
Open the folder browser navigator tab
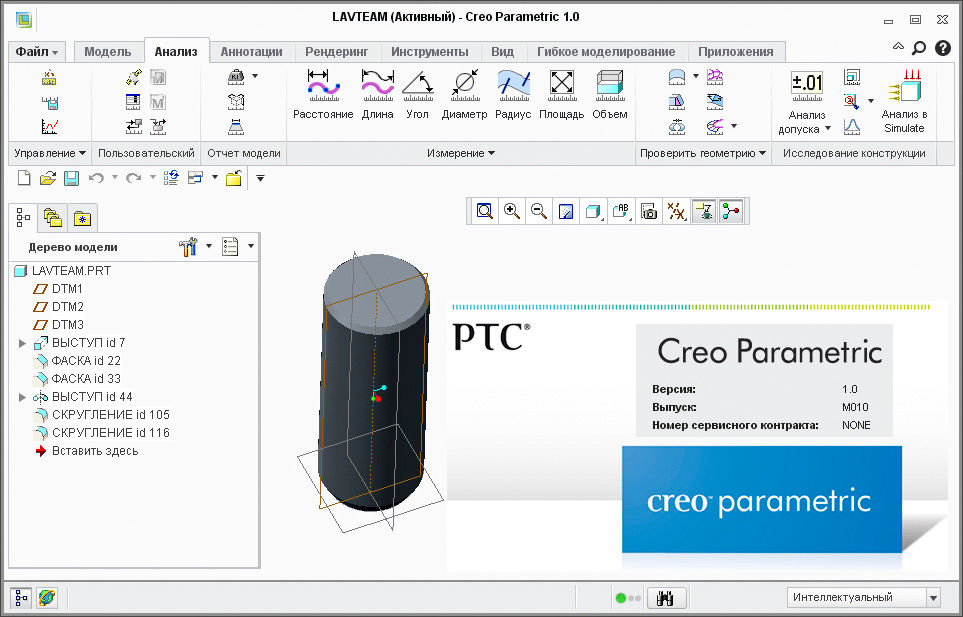coord(53,218)
